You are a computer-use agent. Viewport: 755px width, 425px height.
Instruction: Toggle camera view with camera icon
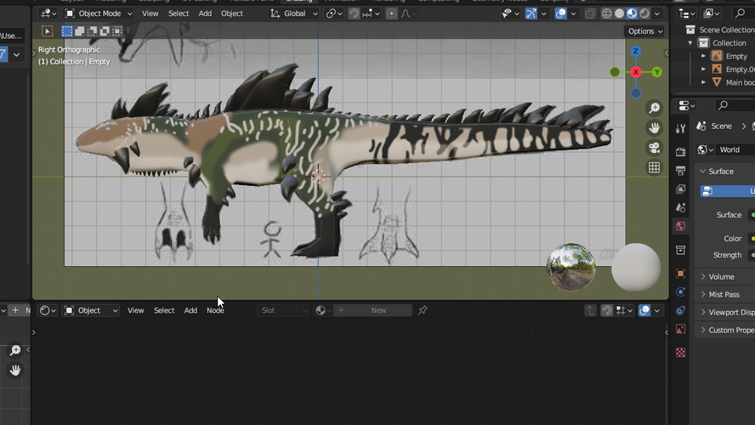[654, 148]
